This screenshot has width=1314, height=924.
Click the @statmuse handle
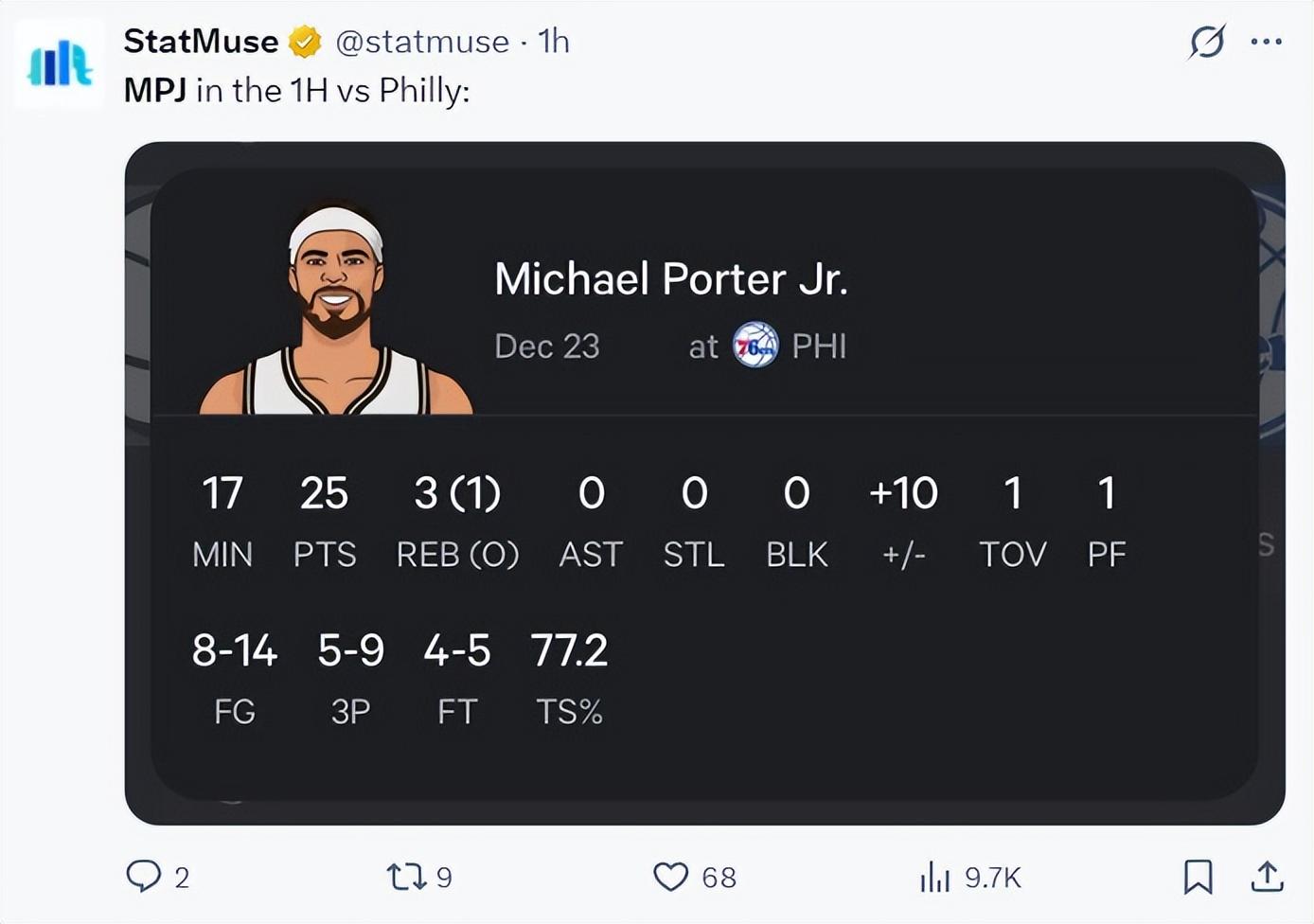click(422, 42)
